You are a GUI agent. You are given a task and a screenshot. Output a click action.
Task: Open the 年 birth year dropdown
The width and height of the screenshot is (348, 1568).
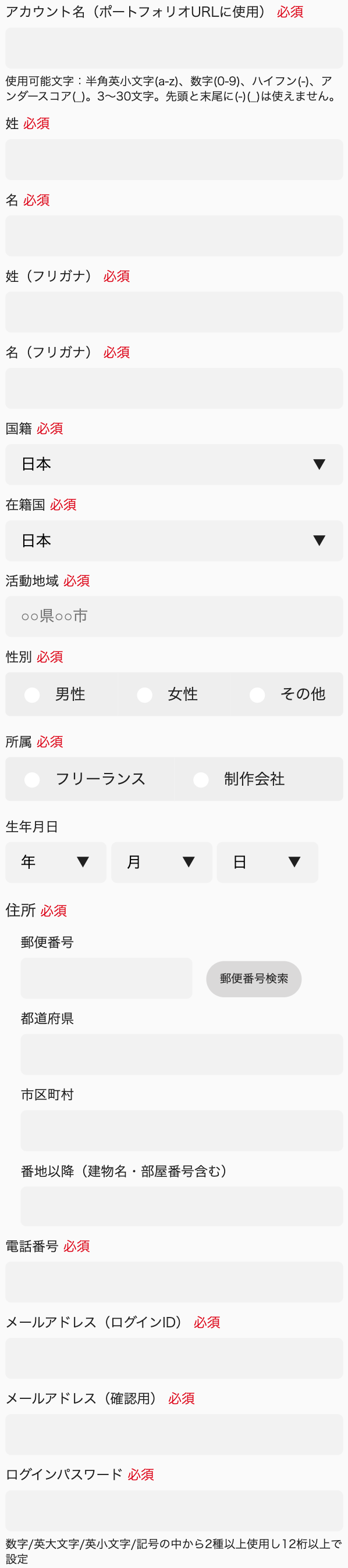coord(55,862)
